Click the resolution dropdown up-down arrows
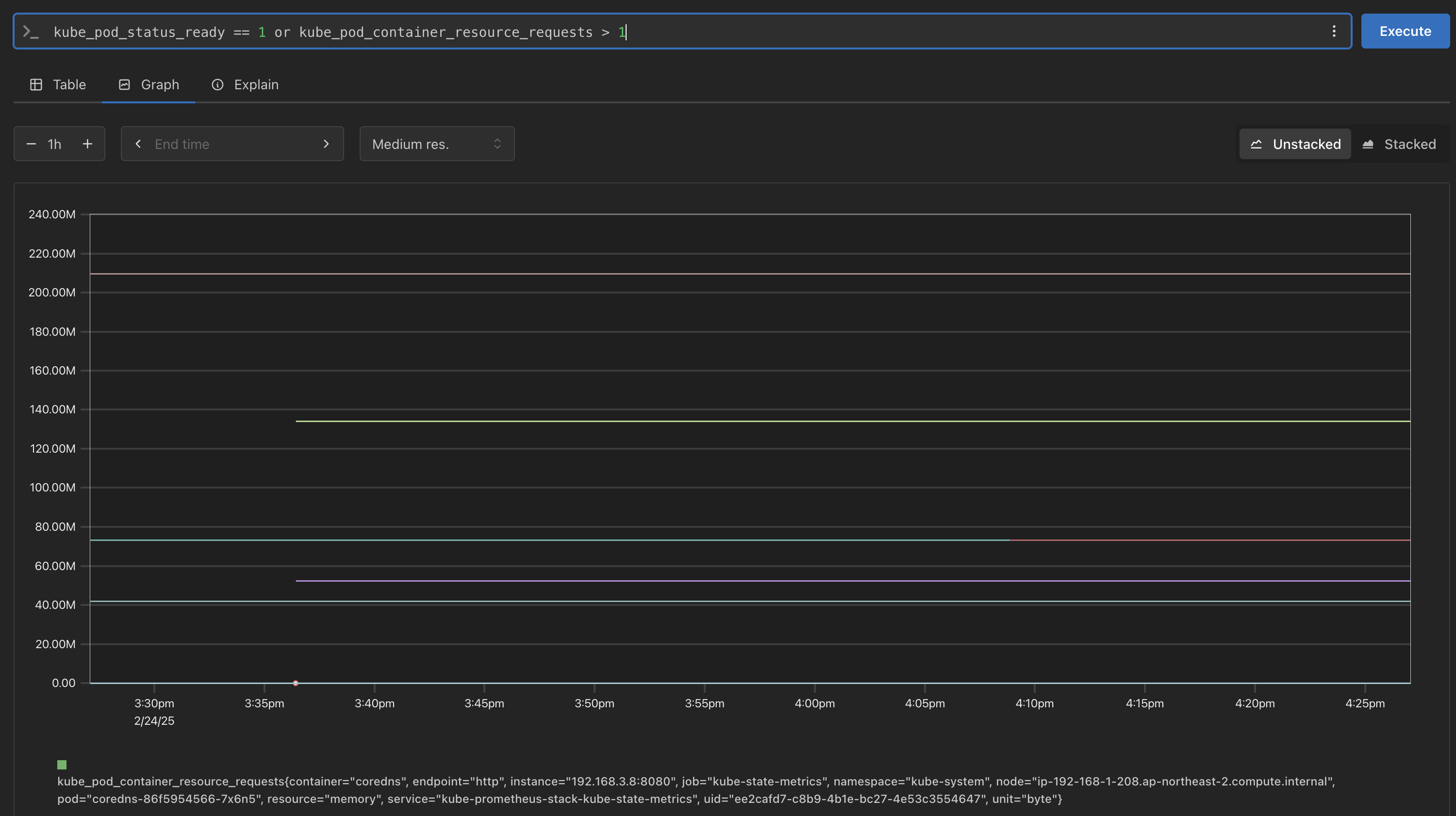Viewport: 1456px width, 816px height. [x=497, y=144]
